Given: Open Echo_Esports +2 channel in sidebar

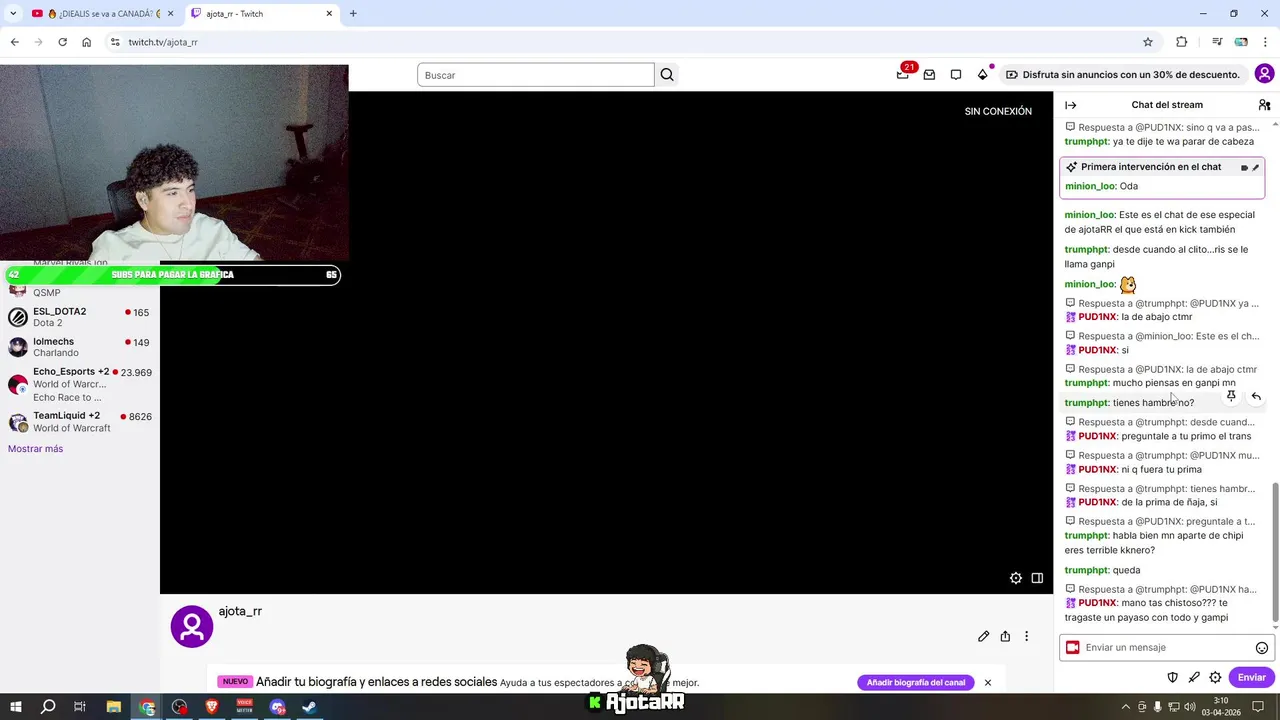Looking at the screenshot, I should click(78, 384).
